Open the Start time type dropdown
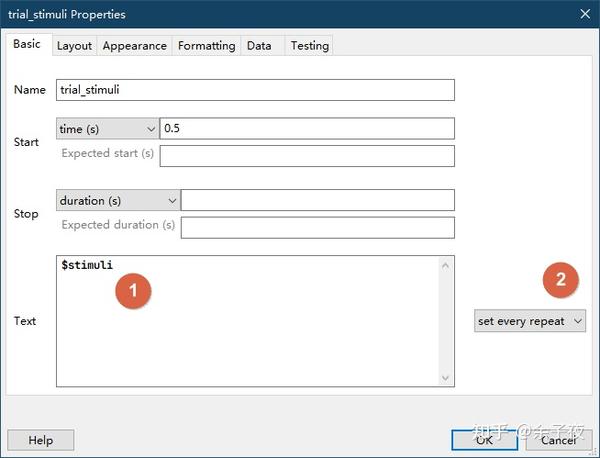The width and height of the screenshot is (600, 458). (x=107, y=129)
